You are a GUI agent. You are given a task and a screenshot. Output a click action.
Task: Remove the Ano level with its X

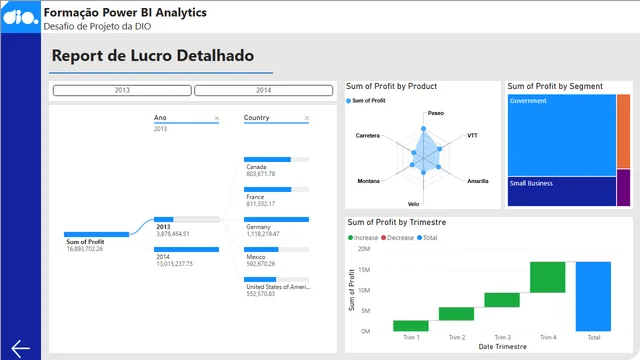(x=217, y=118)
